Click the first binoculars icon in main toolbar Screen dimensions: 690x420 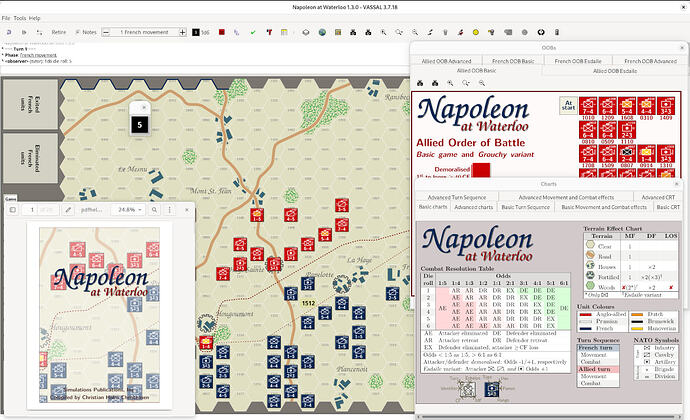353,32
